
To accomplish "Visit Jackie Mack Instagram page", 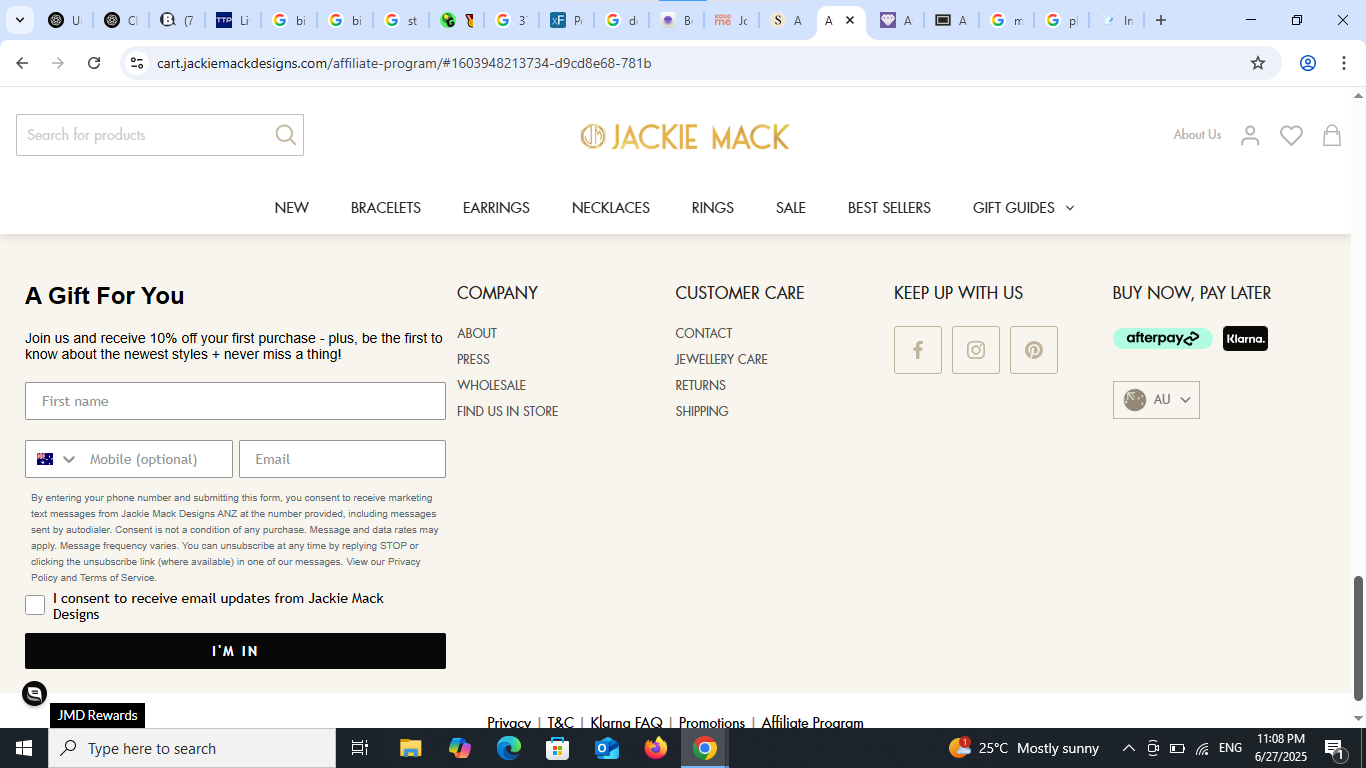I will (x=976, y=350).
